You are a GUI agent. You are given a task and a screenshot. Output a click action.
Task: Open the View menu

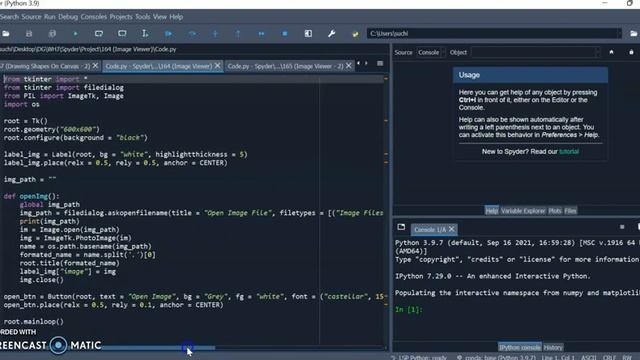(x=160, y=17)
